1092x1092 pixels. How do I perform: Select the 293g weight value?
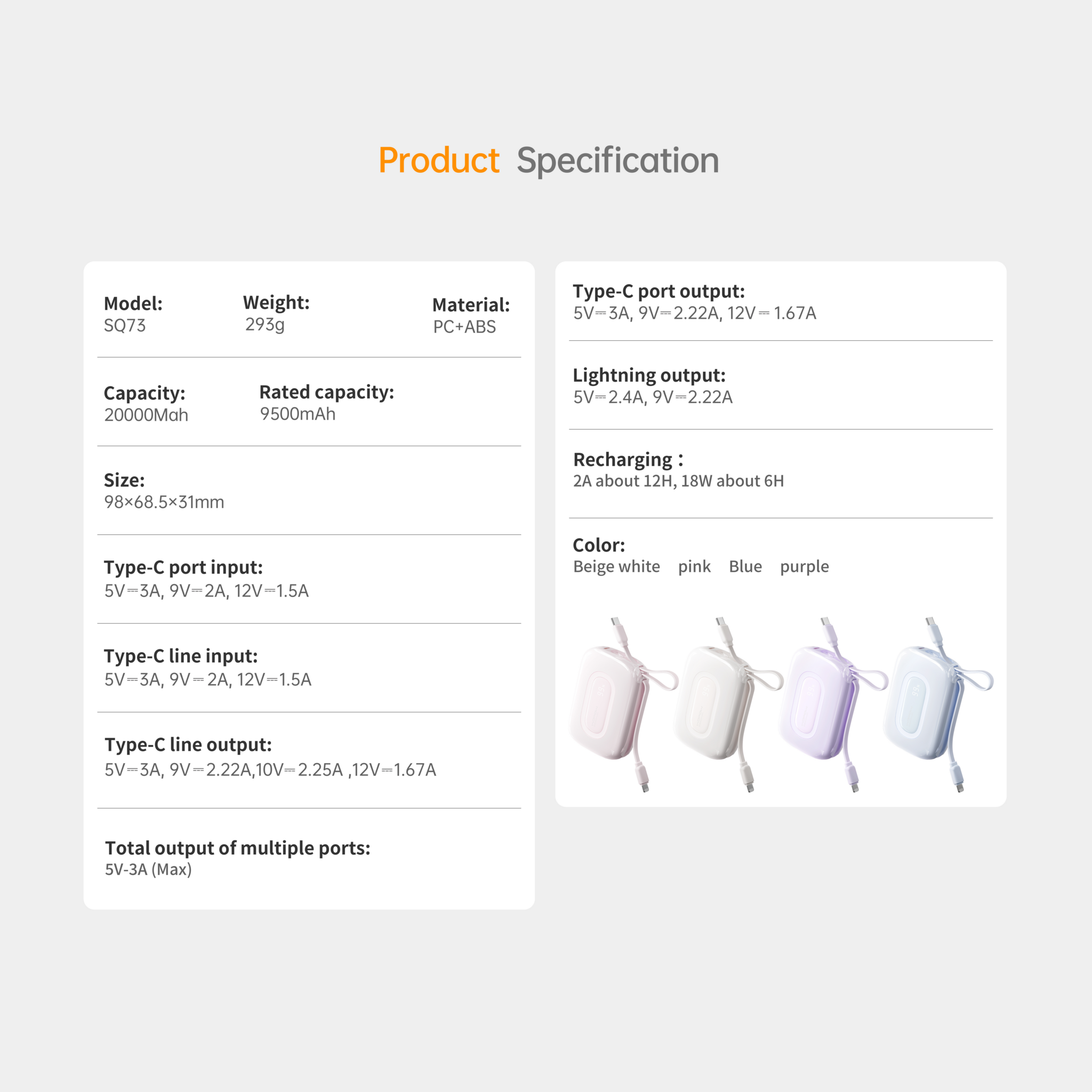[x=264, y=324]
